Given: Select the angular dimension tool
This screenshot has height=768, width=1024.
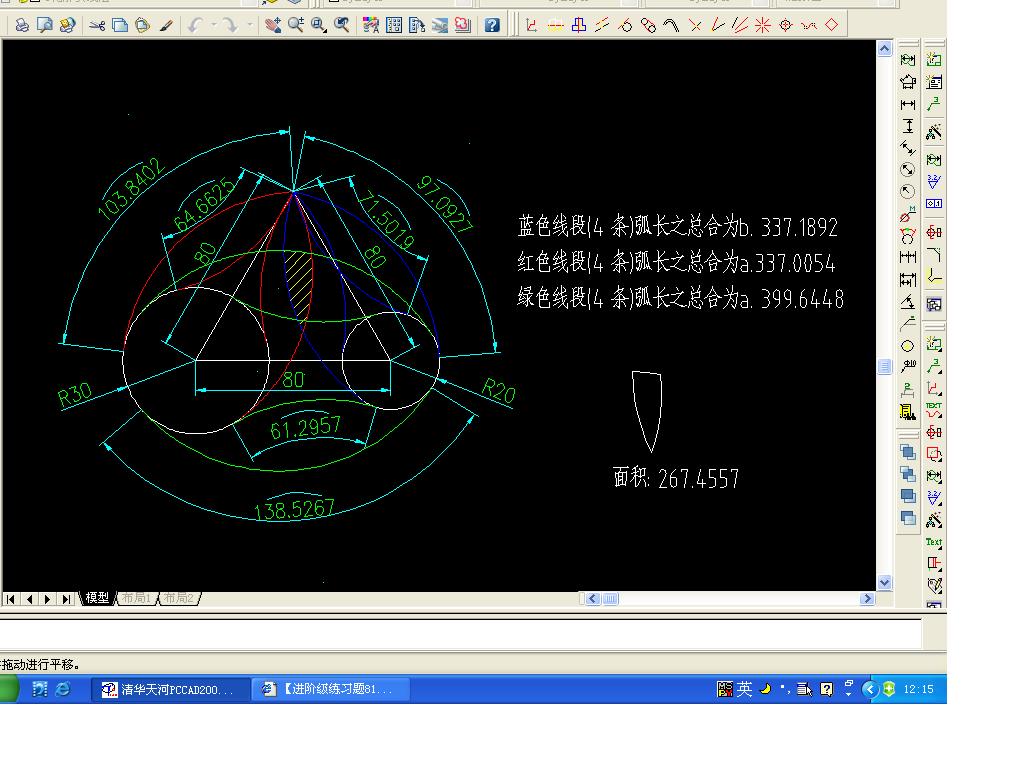Looking at the screenshot, I should coord(908,302).
